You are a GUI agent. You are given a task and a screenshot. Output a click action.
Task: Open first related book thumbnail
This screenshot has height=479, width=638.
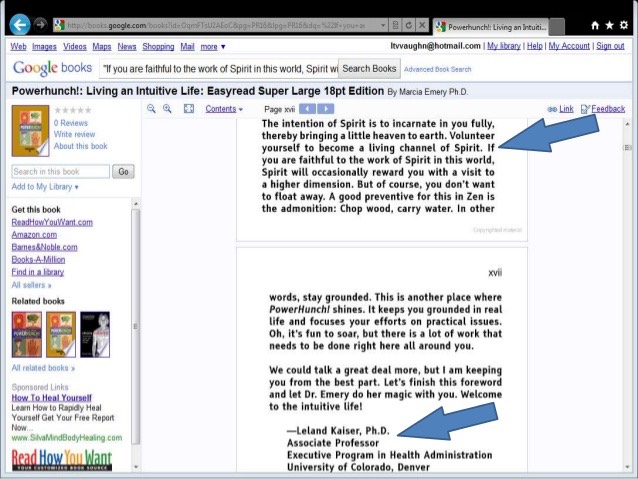[26, 335]
